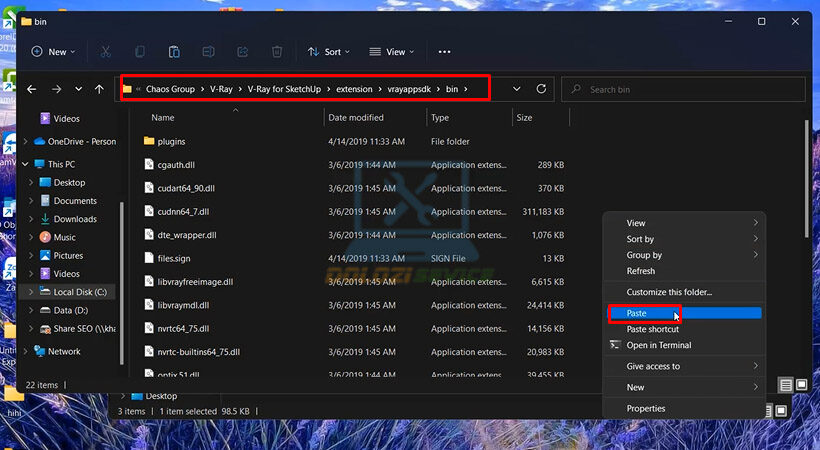
Task: Click the Delete trash icon in toolbar
Action: [277, 52]
